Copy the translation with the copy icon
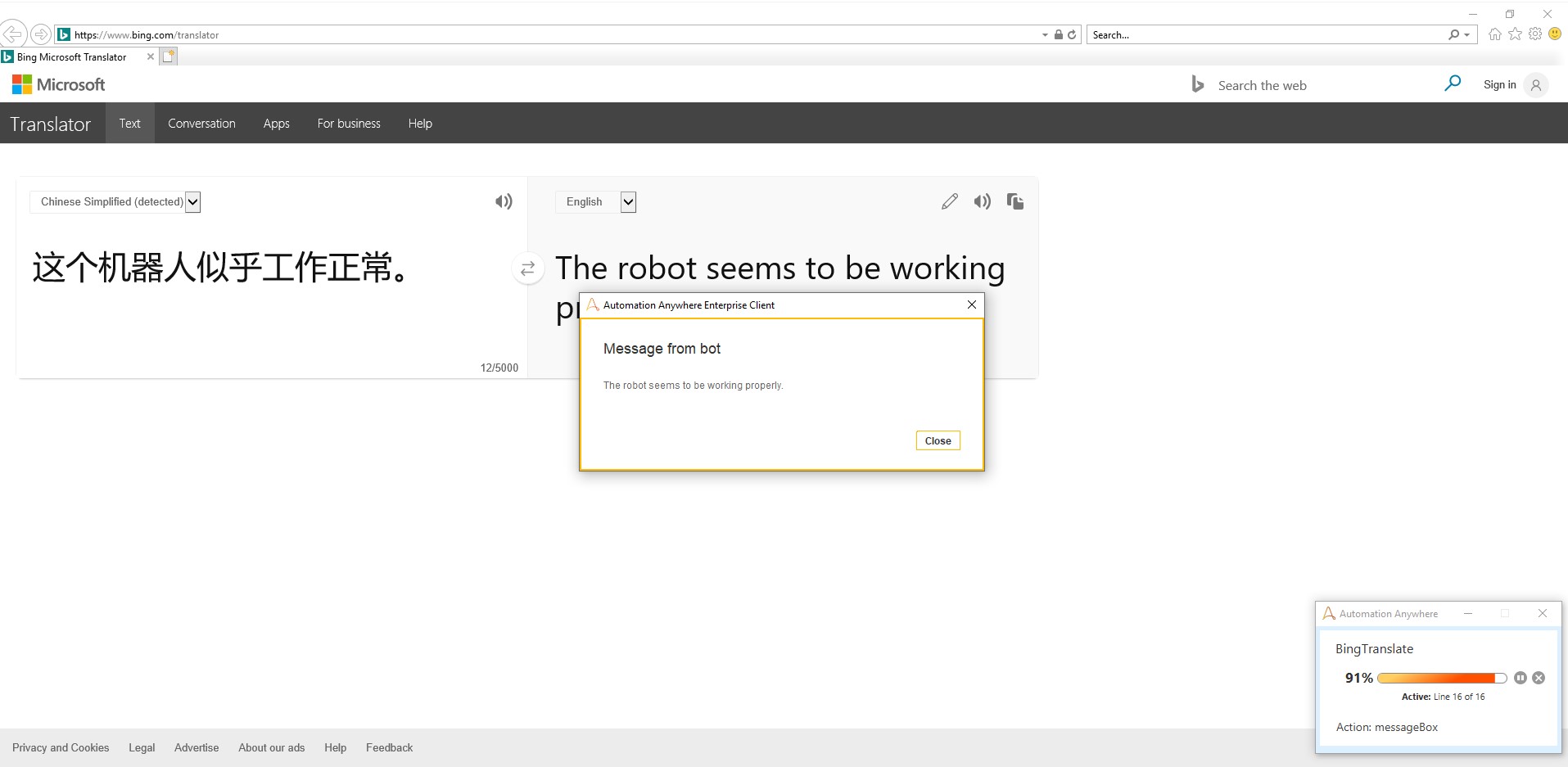The width and height of the screenshot is (1568, 767). tap(1015, 201)
